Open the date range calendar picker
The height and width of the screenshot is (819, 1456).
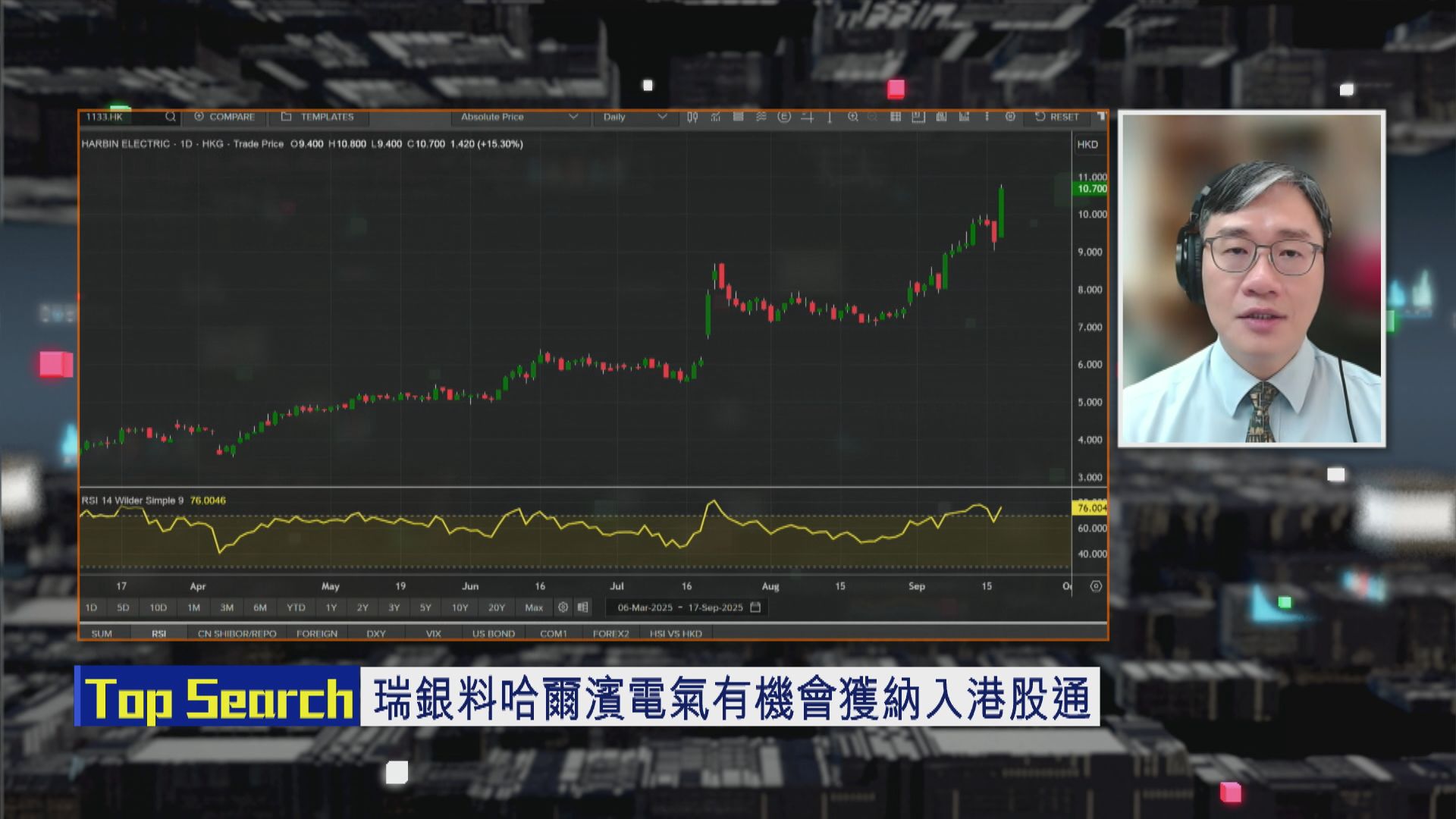[x=754, y=607]
